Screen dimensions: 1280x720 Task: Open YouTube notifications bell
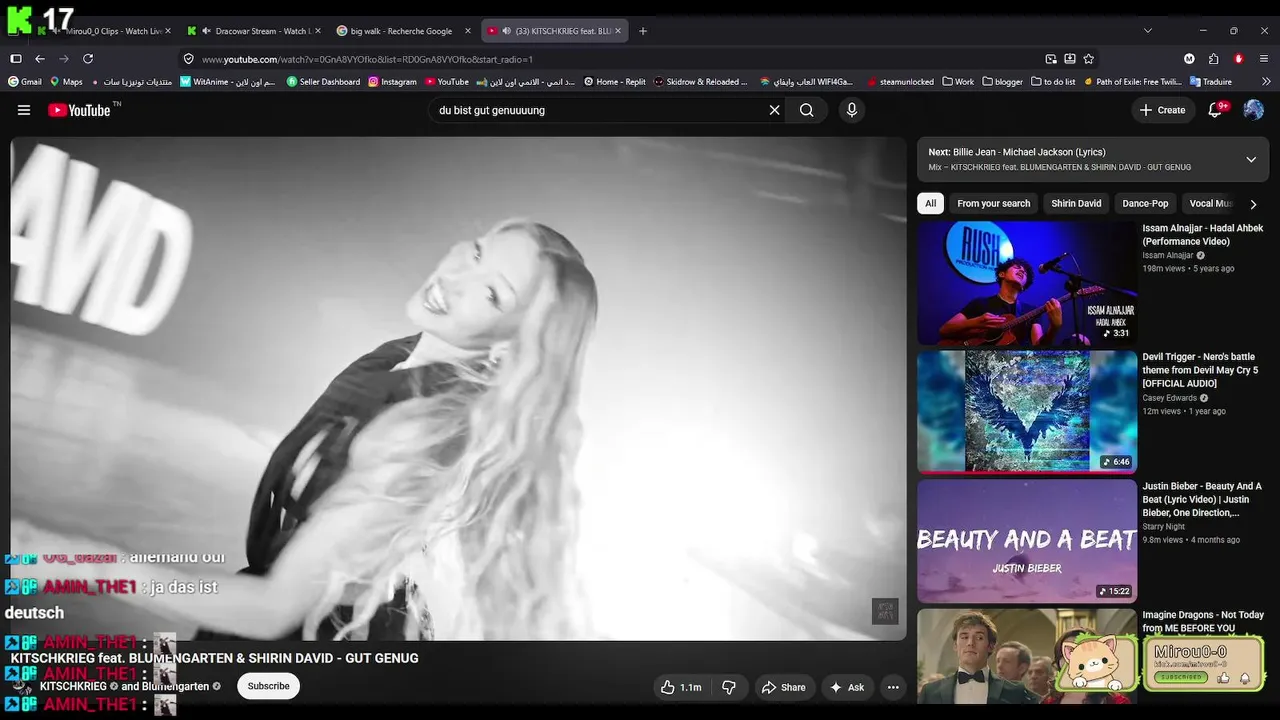[x=1216, y=110]
